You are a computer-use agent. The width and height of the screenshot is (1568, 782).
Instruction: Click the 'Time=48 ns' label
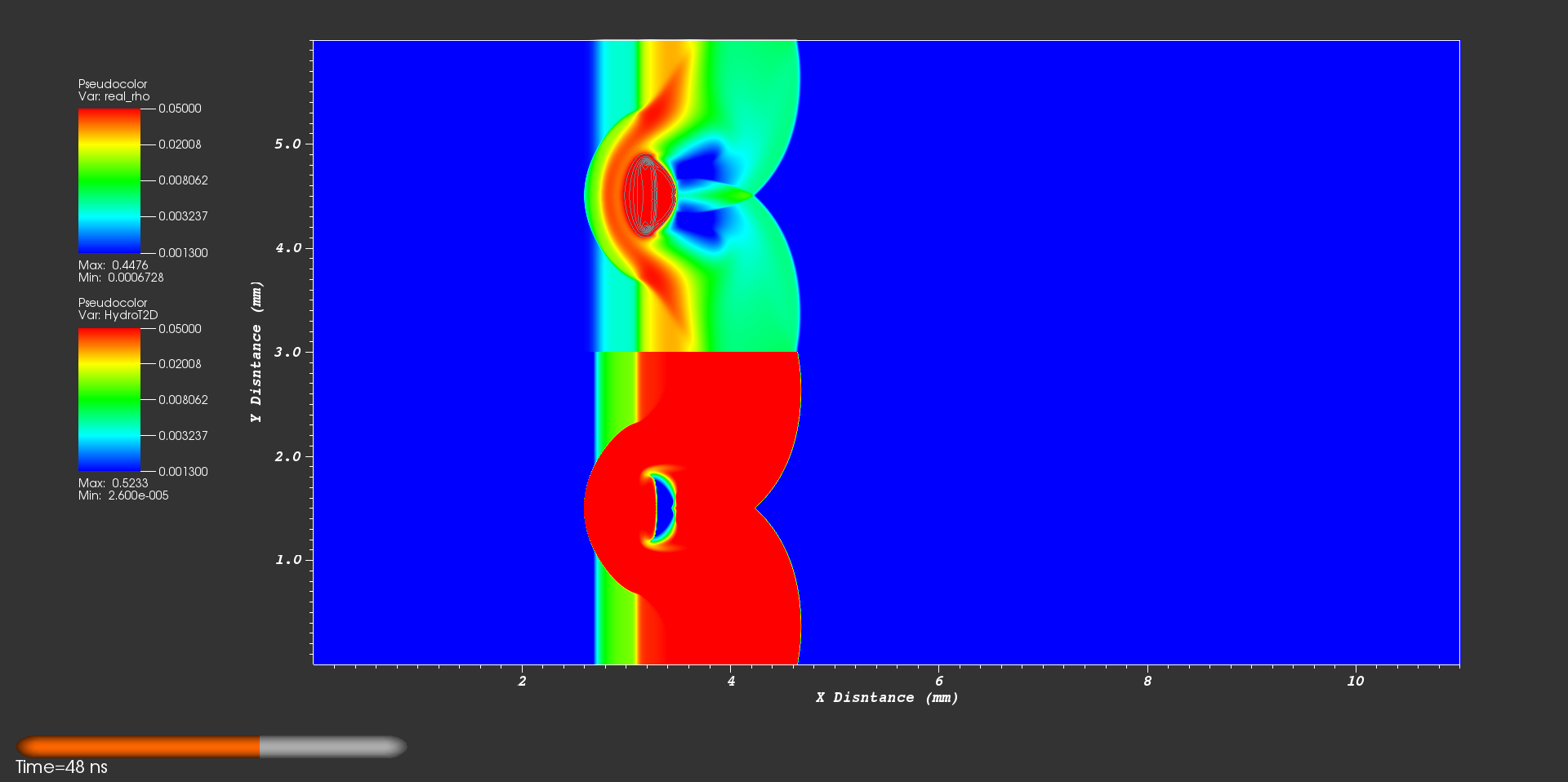coord(61,767)
